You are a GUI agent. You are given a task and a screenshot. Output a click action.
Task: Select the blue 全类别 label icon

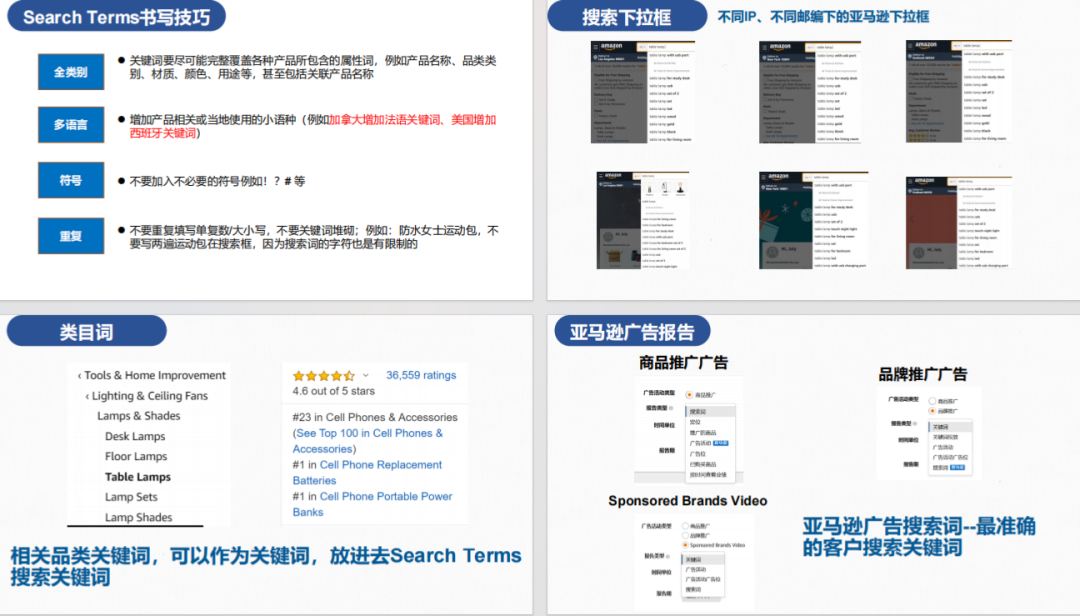[71, 71]
